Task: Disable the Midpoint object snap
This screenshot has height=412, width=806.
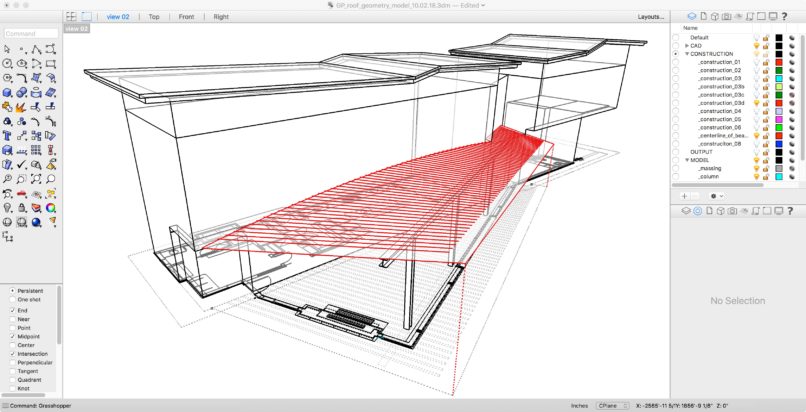Action: [x=12, y=337]
